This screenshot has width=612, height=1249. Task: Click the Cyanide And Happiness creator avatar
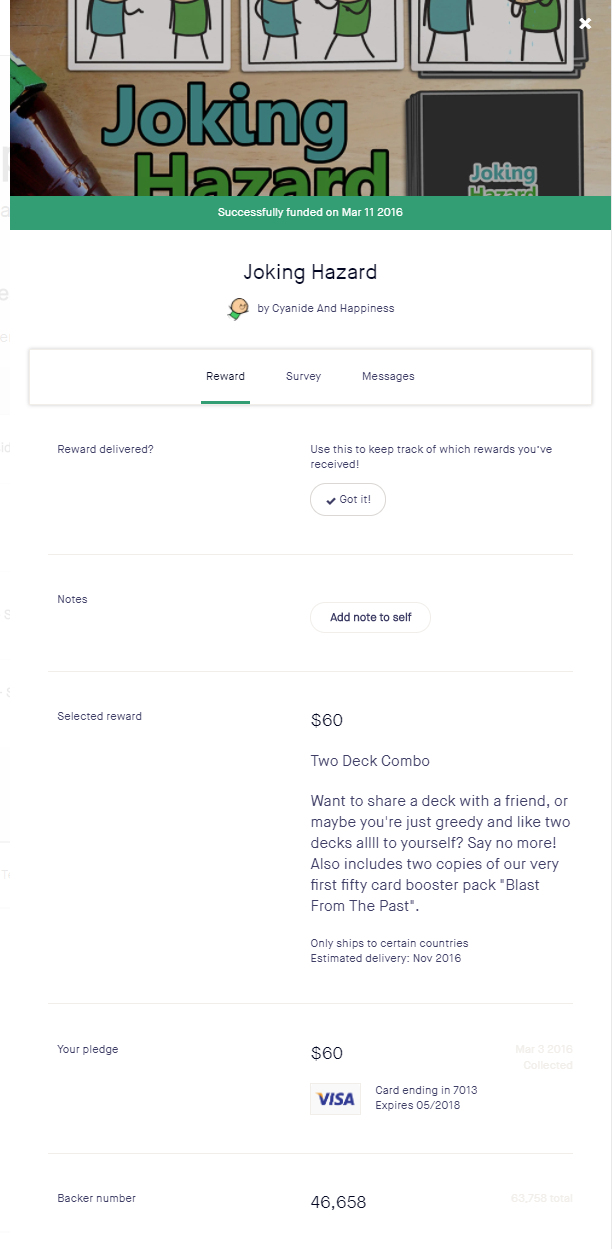pyautogui.click(x=238, y=309)
